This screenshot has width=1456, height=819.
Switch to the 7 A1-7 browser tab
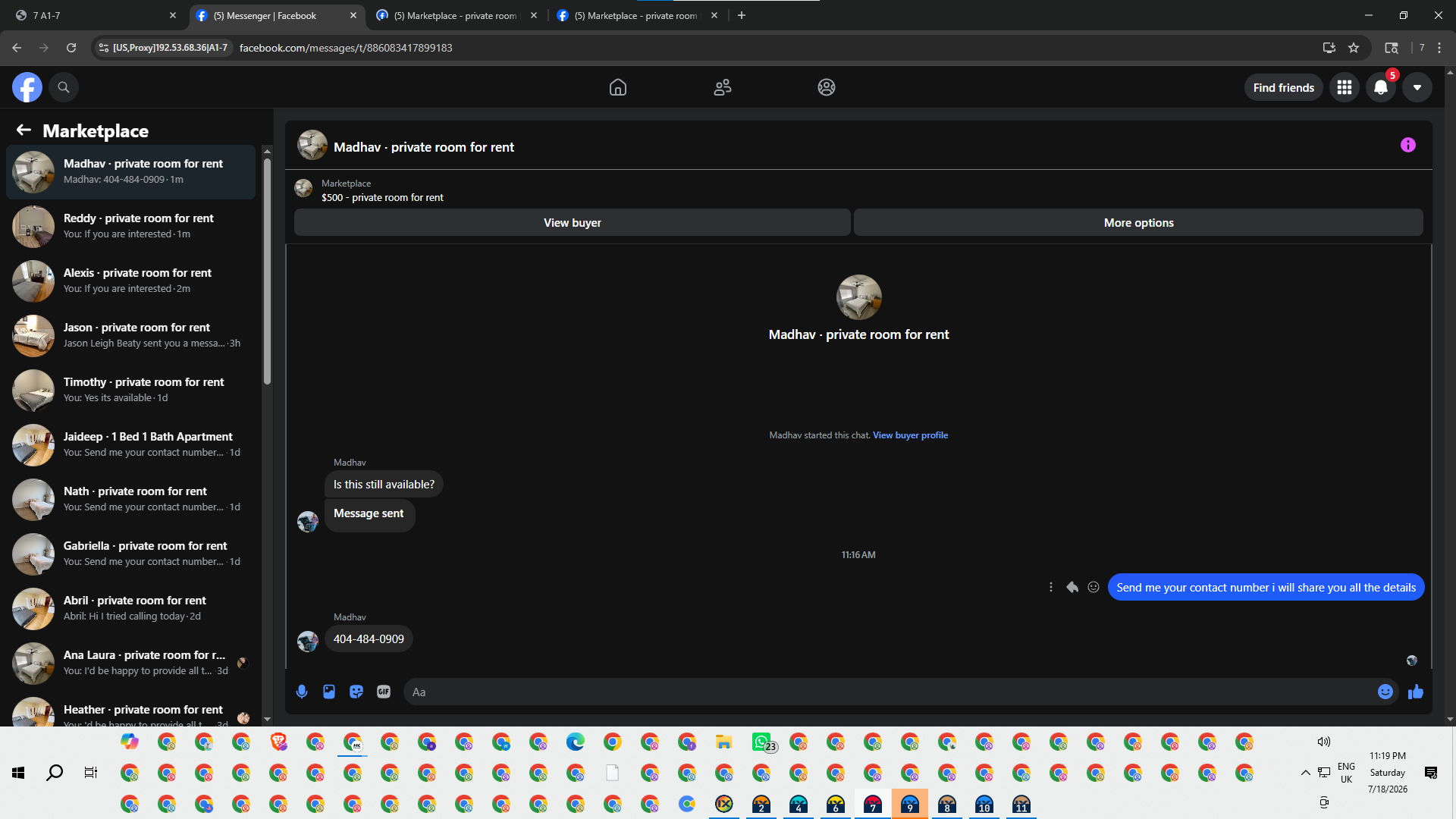[95, 15]
